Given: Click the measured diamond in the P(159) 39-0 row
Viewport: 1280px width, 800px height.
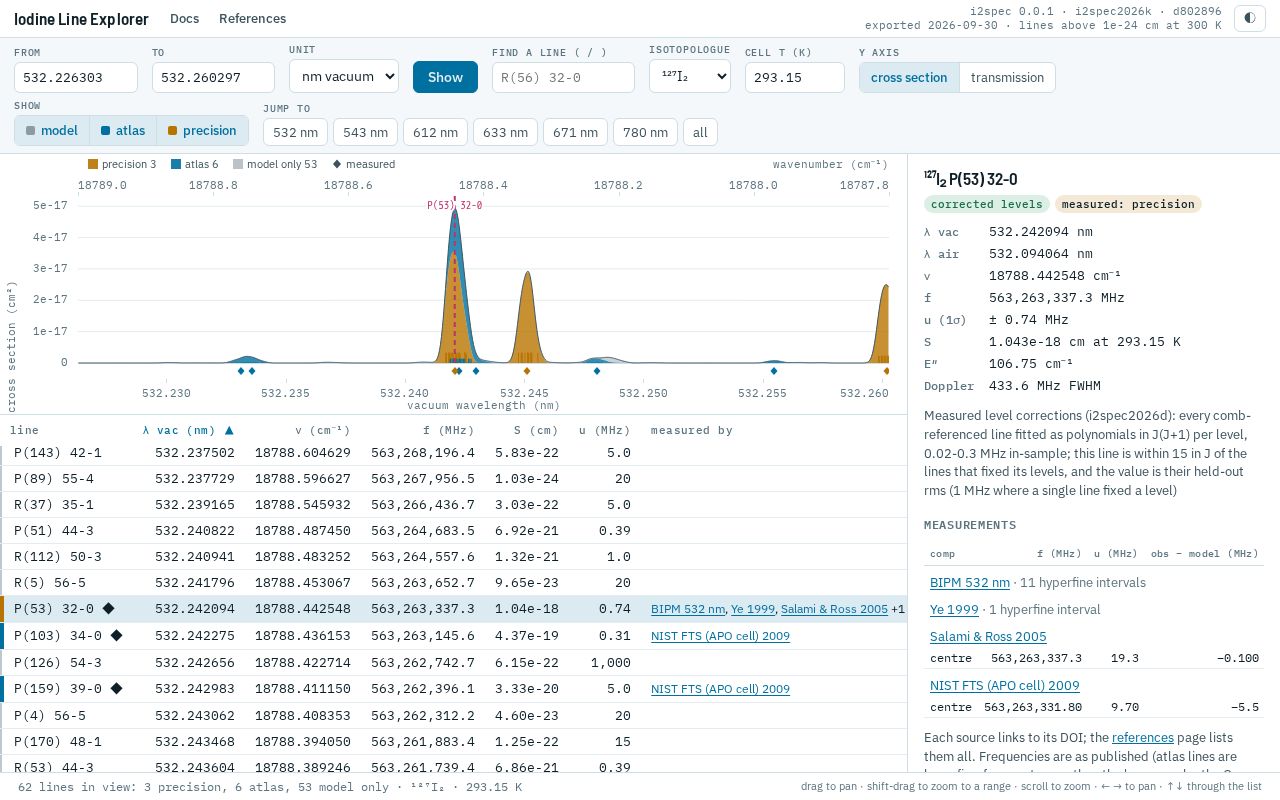Looking at the screenshot, I should (x=117, y=688).
